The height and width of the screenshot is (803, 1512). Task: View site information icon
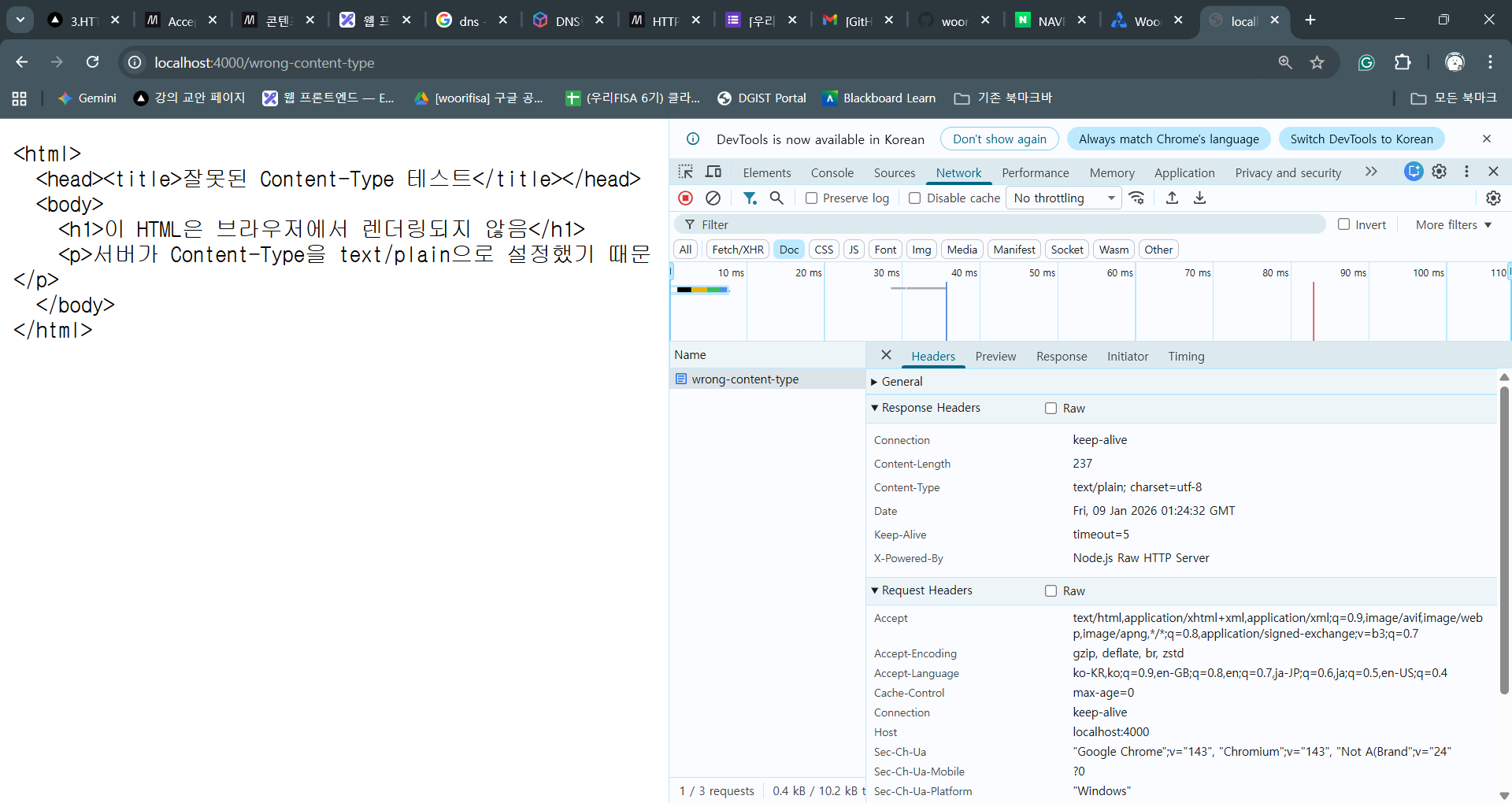pyautogui.click(x=135, y=62)
